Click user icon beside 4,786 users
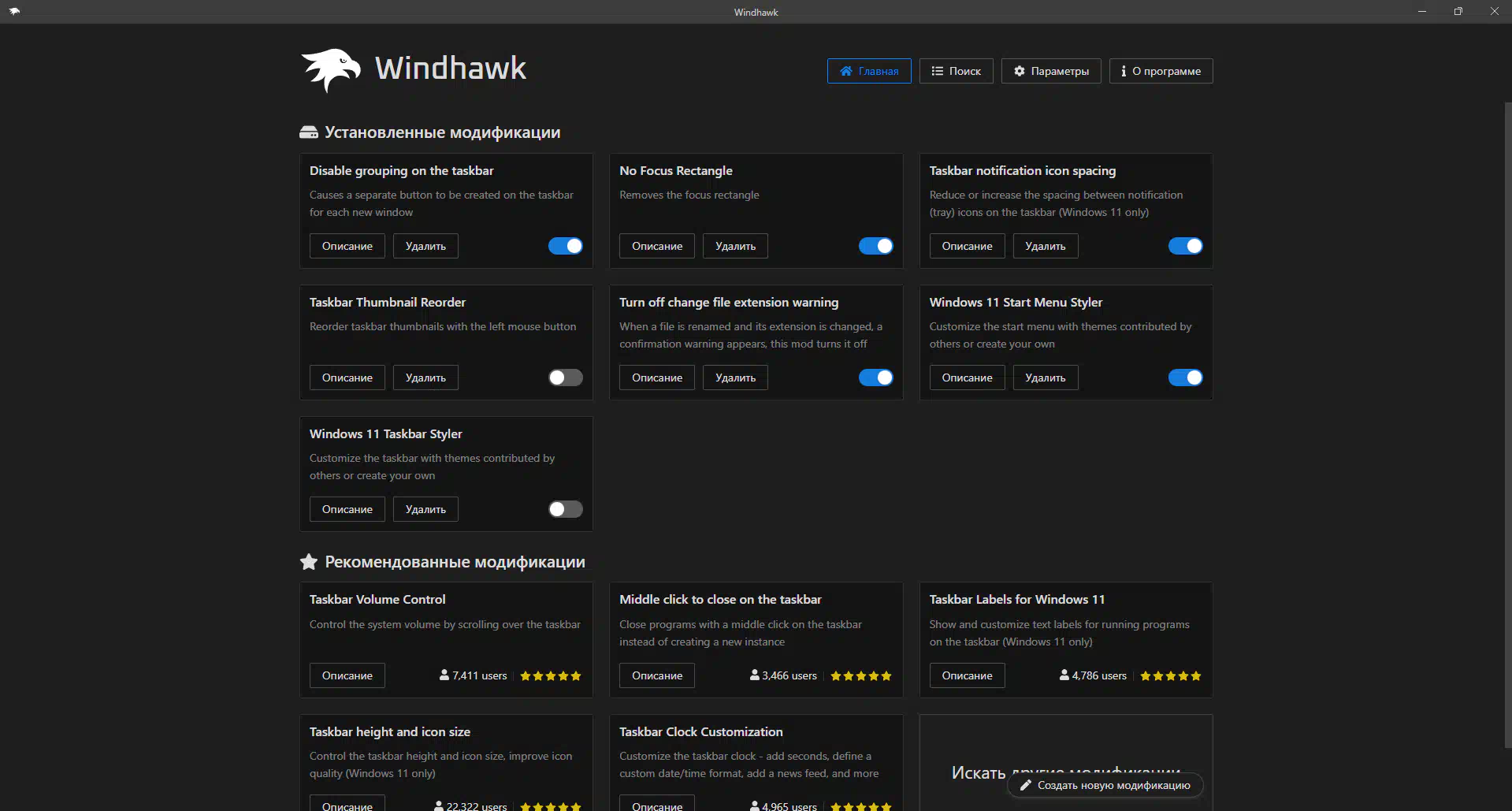Screen dimensions: 1512x811 tap(1064, 675)
